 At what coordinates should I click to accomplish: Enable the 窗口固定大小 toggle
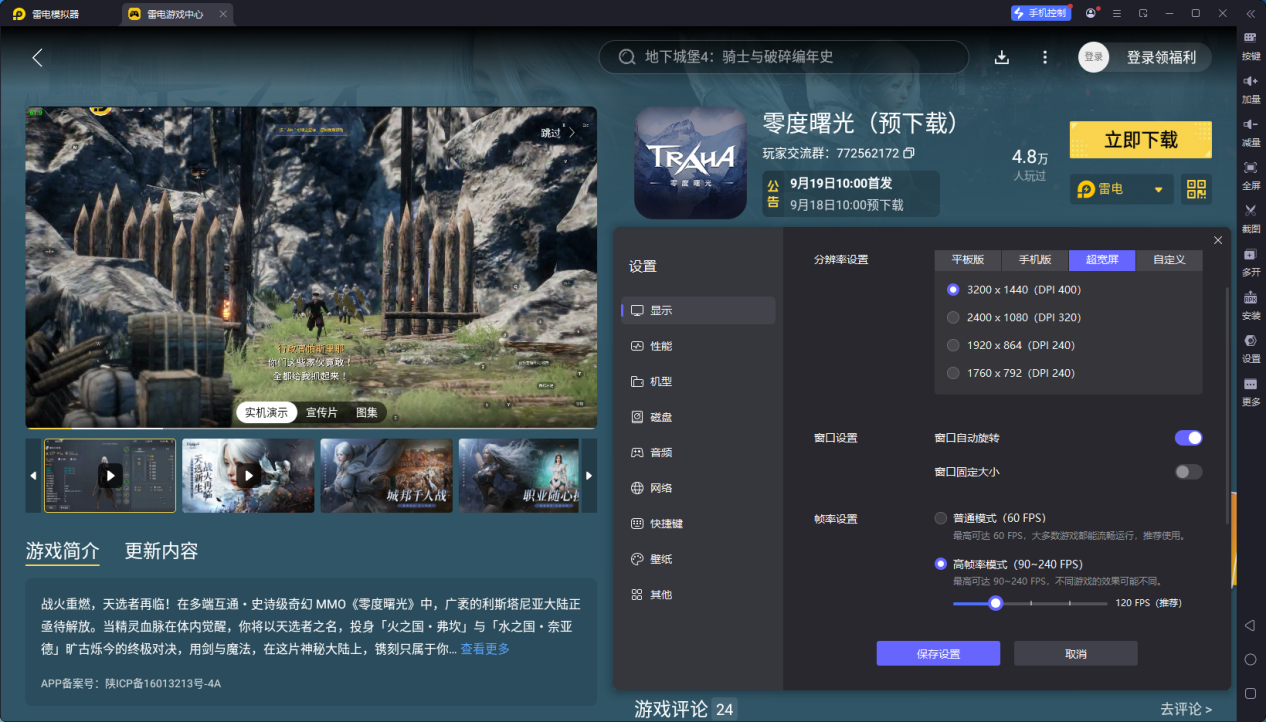(x=1188, y=472)
